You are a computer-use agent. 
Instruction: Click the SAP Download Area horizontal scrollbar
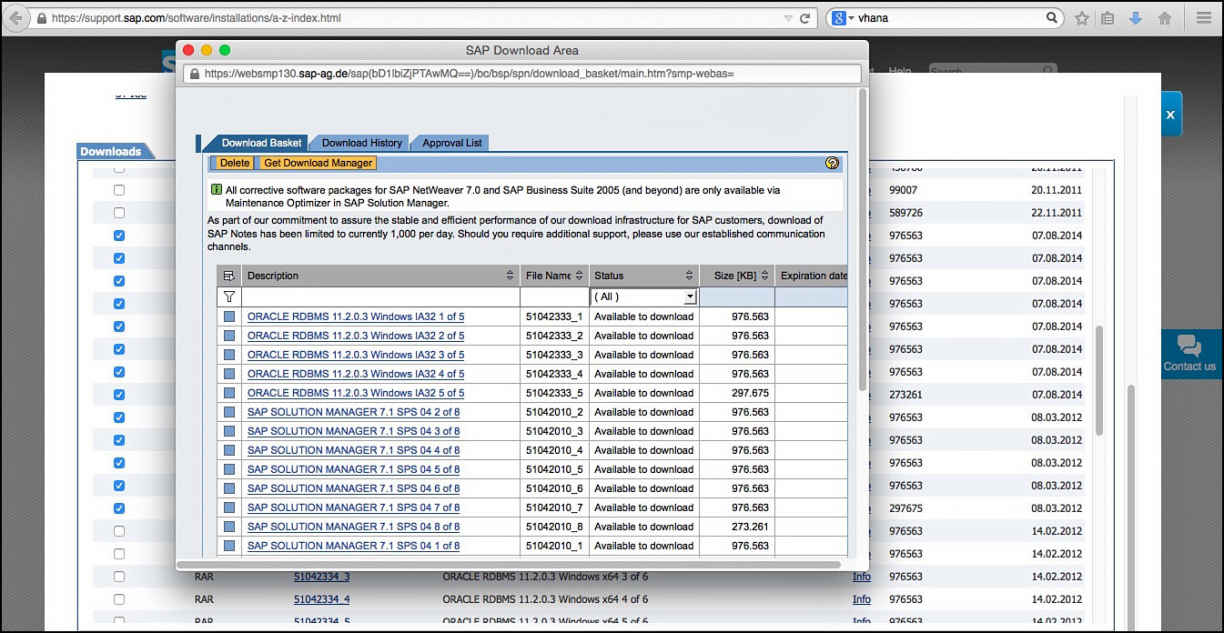click(507, 564)
